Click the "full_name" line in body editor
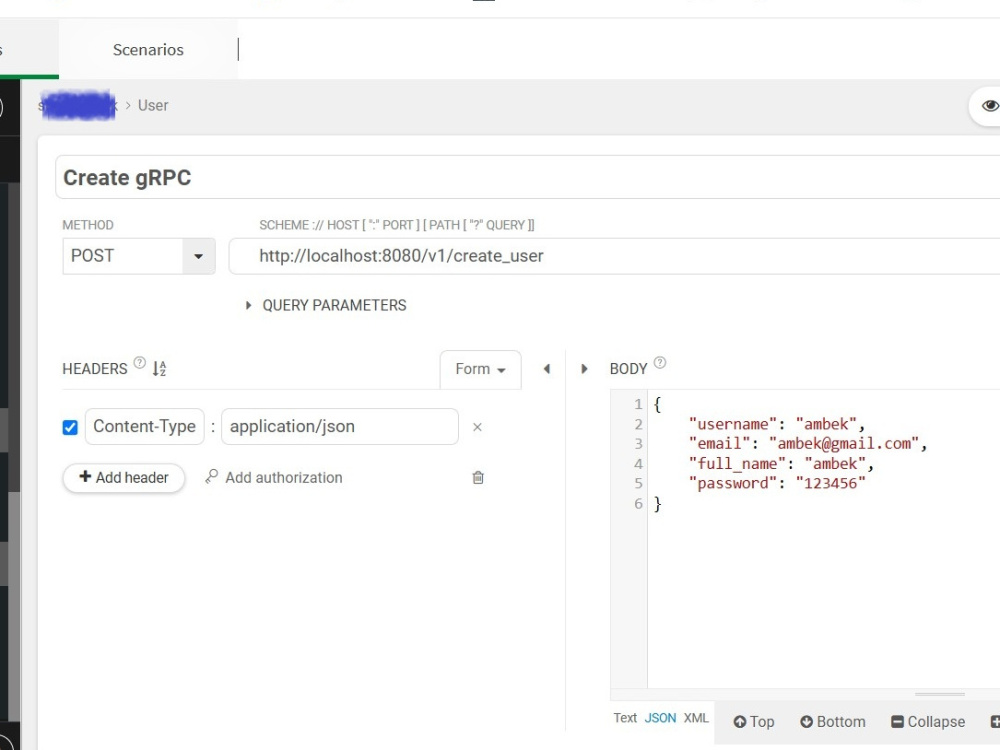The image size is (1000, 750). click(x=781, y=464)
